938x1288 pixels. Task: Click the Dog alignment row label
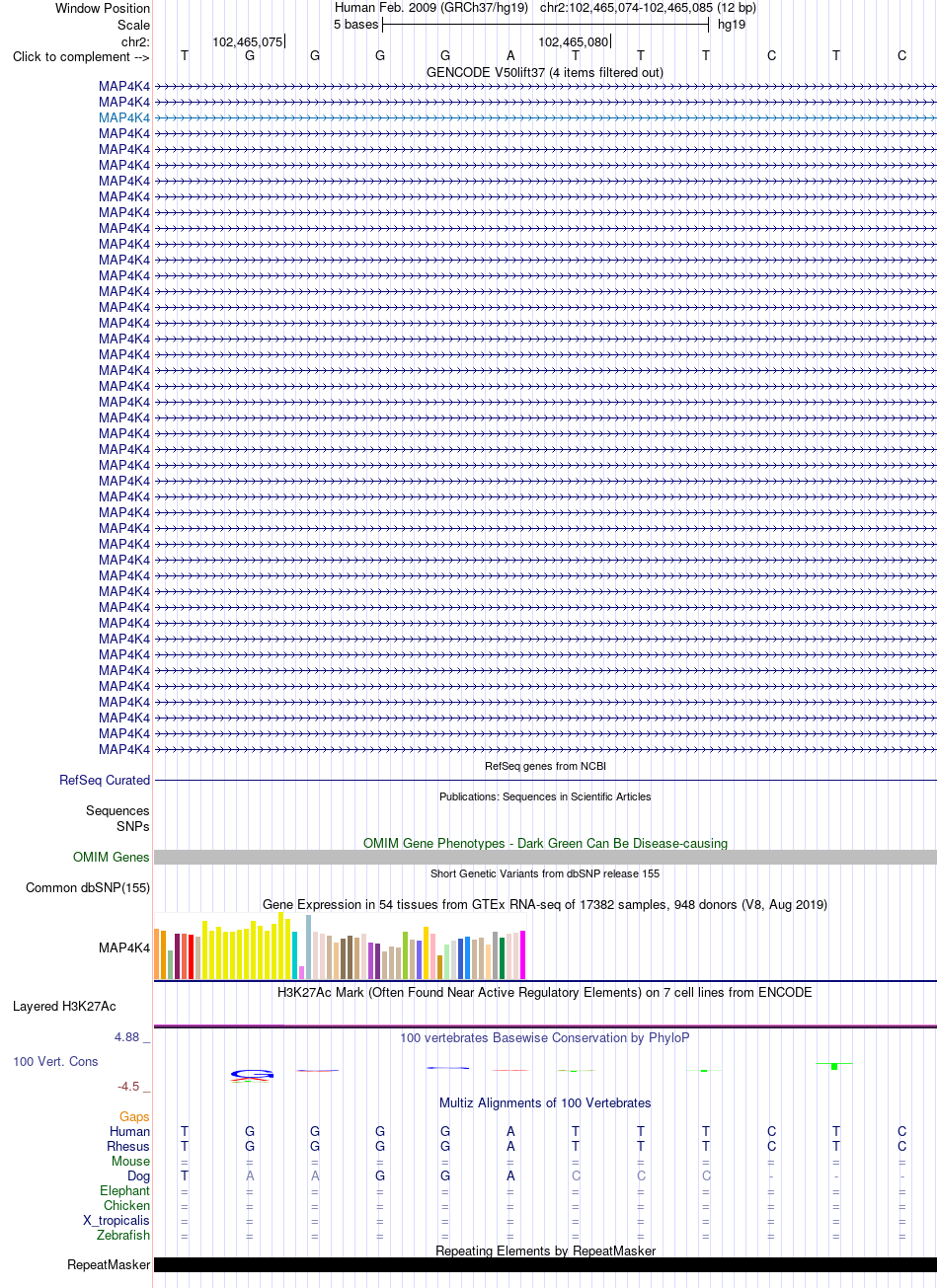click(x=138, y=1176)
